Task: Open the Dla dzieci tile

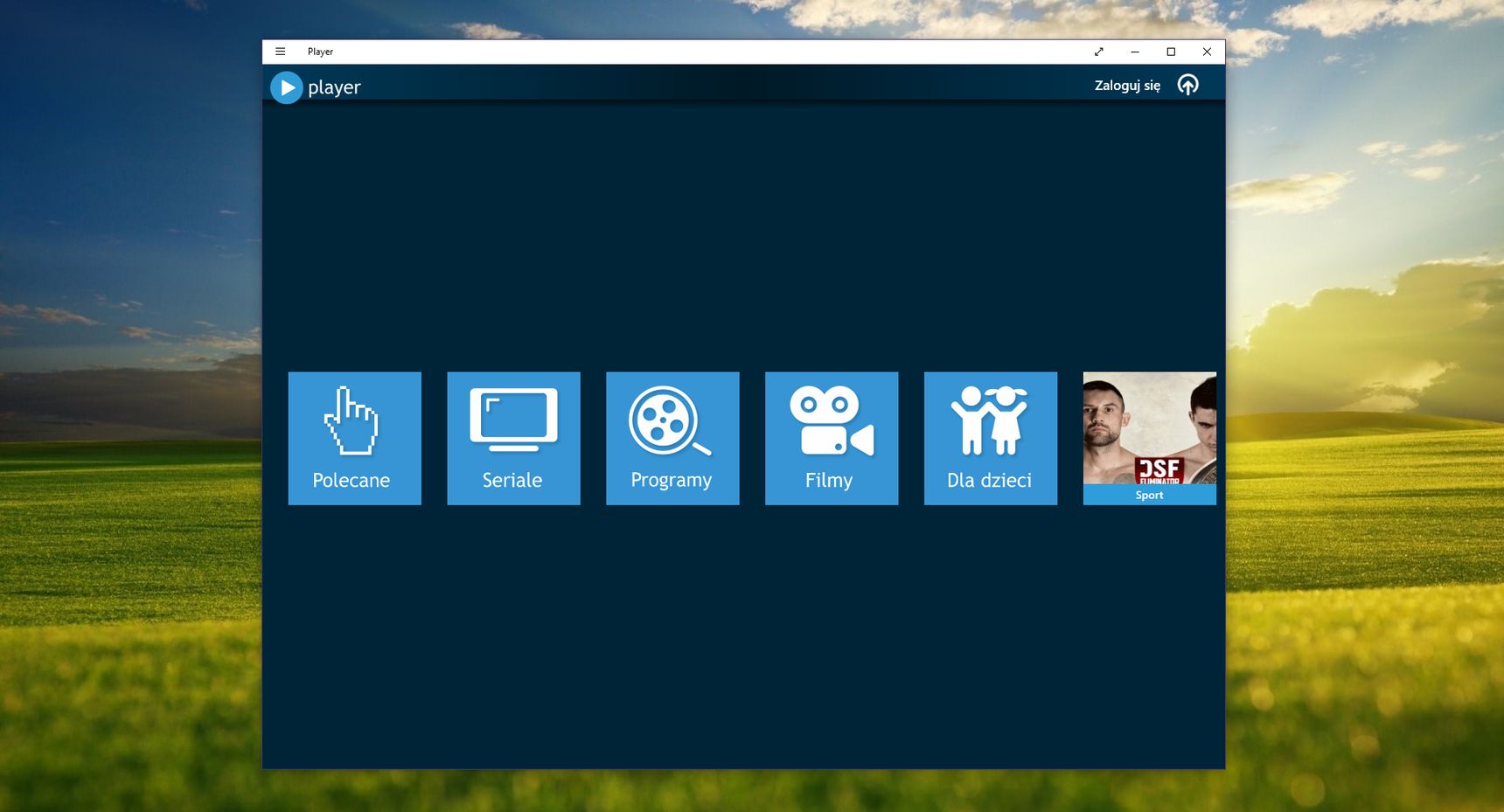Action: 991,438
